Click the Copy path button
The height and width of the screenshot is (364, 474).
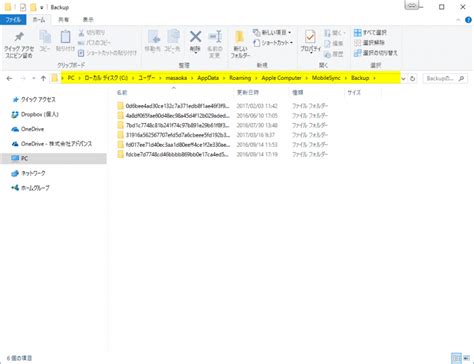pos(94,43)
